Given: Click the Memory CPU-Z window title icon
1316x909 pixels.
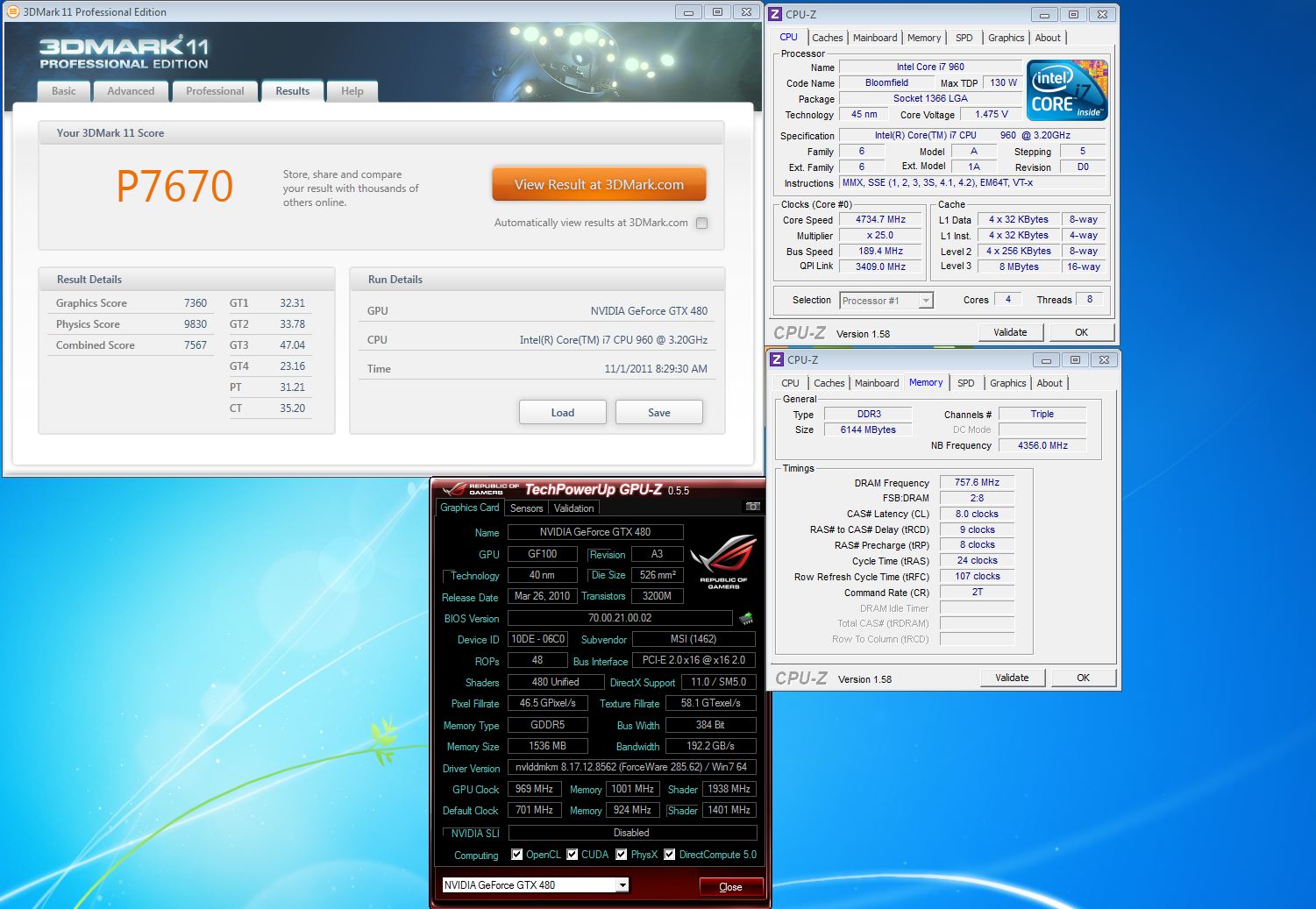Looking at the screenshot, I should click(x=777, y=359).
